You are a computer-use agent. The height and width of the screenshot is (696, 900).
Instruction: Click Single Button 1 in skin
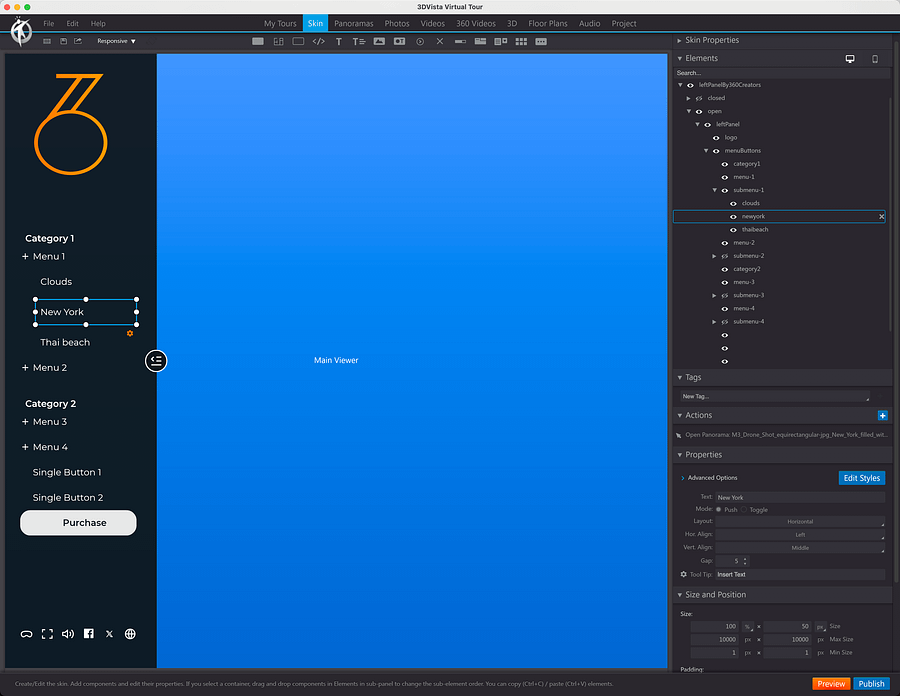(x=67, y=473)
